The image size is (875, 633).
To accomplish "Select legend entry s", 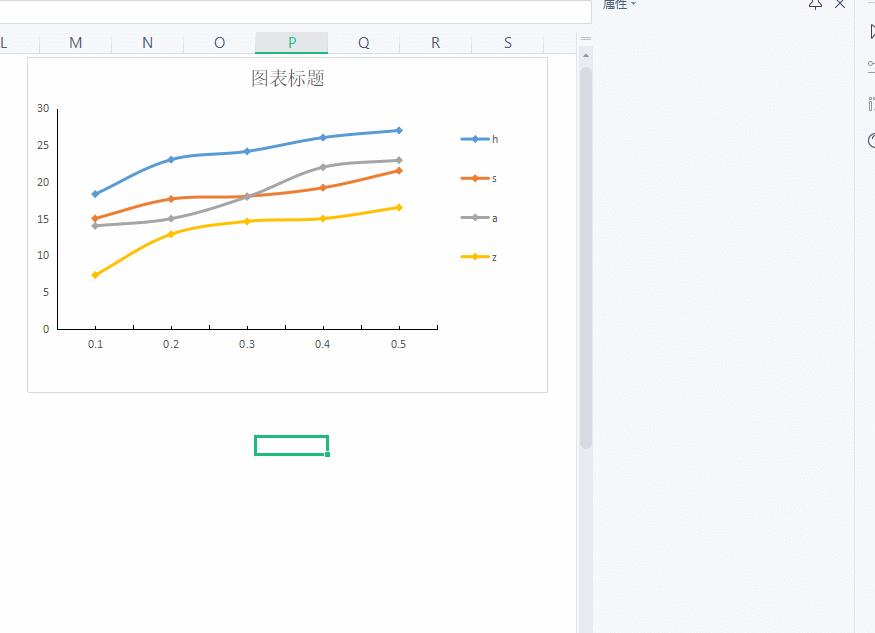I will click(479, 178).
